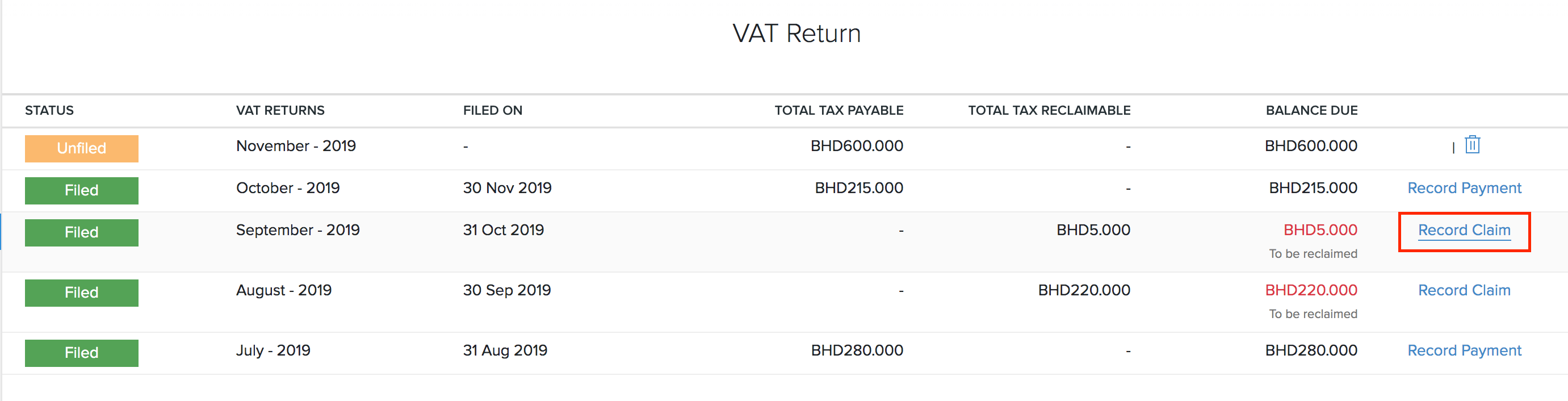The image size is (1568, 401).
Task: Select the 31 Oct 2019 filed date
Action: pos(503,231)
